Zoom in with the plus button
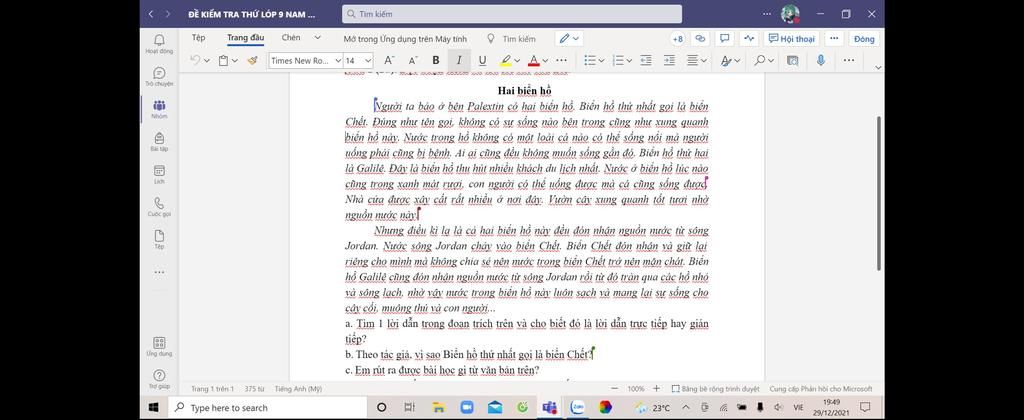Image resolution: width=1024 pixels, height=420 pixels. coord(656,388)
